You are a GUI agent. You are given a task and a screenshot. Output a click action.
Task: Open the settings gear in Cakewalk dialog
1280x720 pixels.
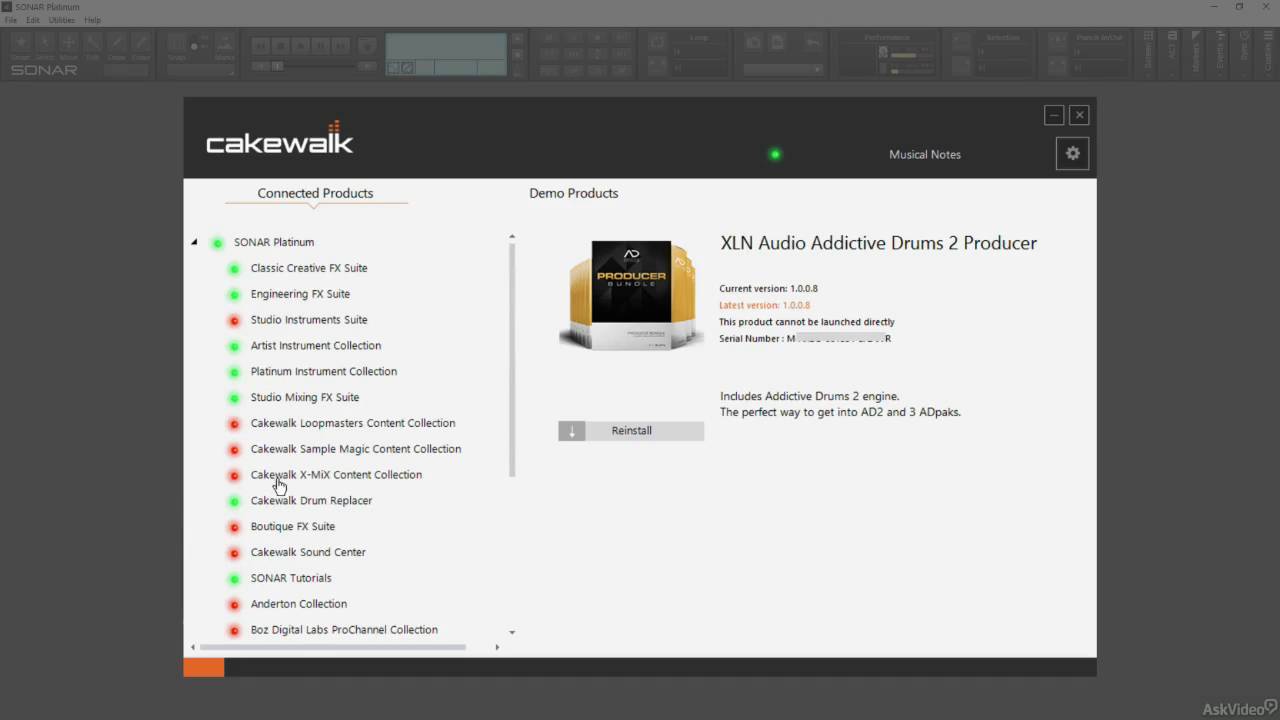1072,153
